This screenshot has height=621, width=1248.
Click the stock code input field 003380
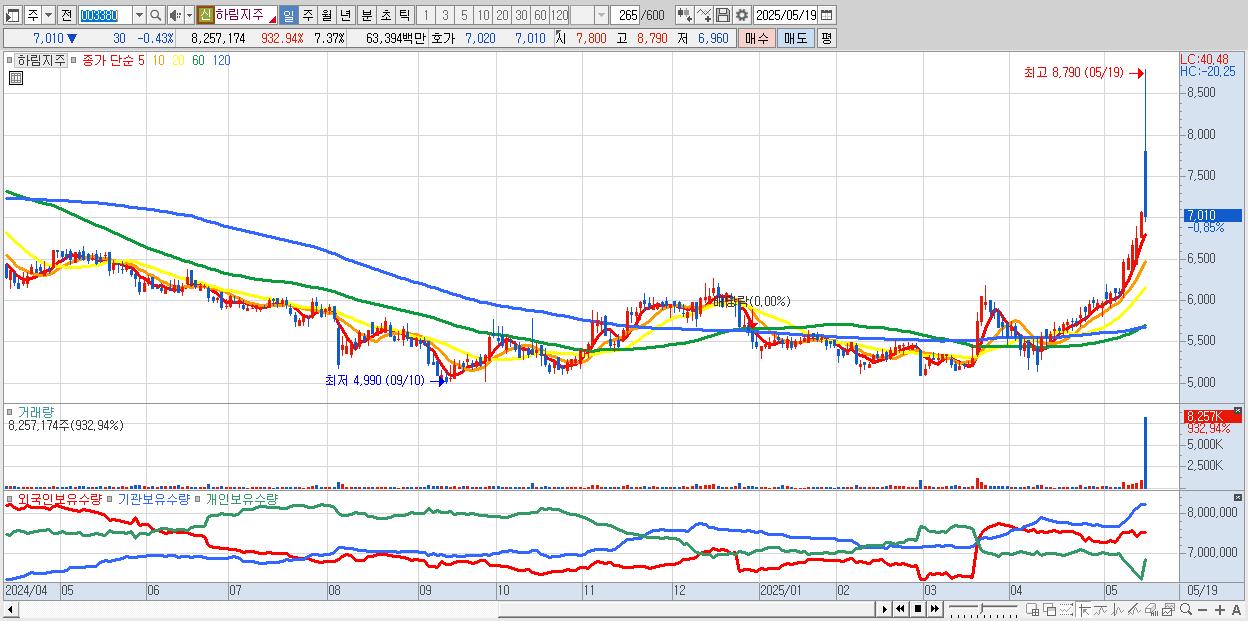point(106,15)
